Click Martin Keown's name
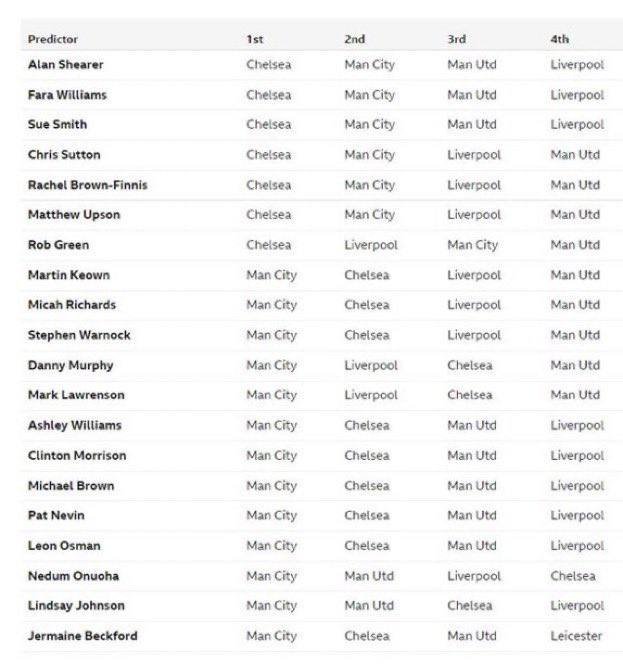Screen dimensions: 623x664 coord(69,275)
